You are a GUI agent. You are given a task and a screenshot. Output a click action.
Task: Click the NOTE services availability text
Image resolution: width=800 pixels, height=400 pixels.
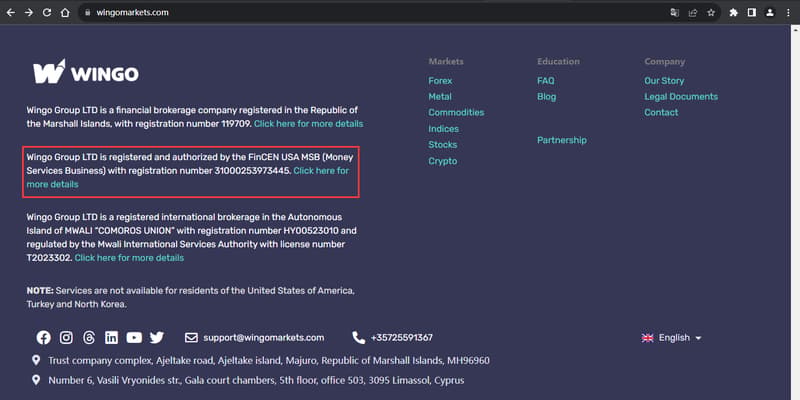[x=191, y=297]
